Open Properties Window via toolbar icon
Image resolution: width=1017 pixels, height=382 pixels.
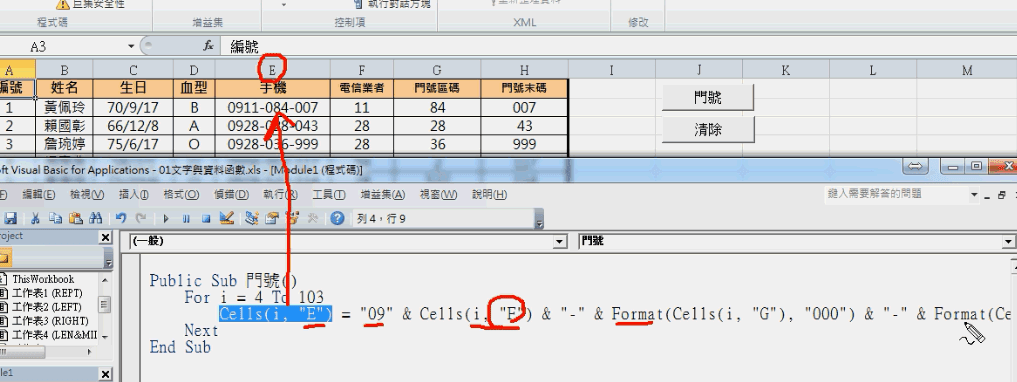[272, 219]
